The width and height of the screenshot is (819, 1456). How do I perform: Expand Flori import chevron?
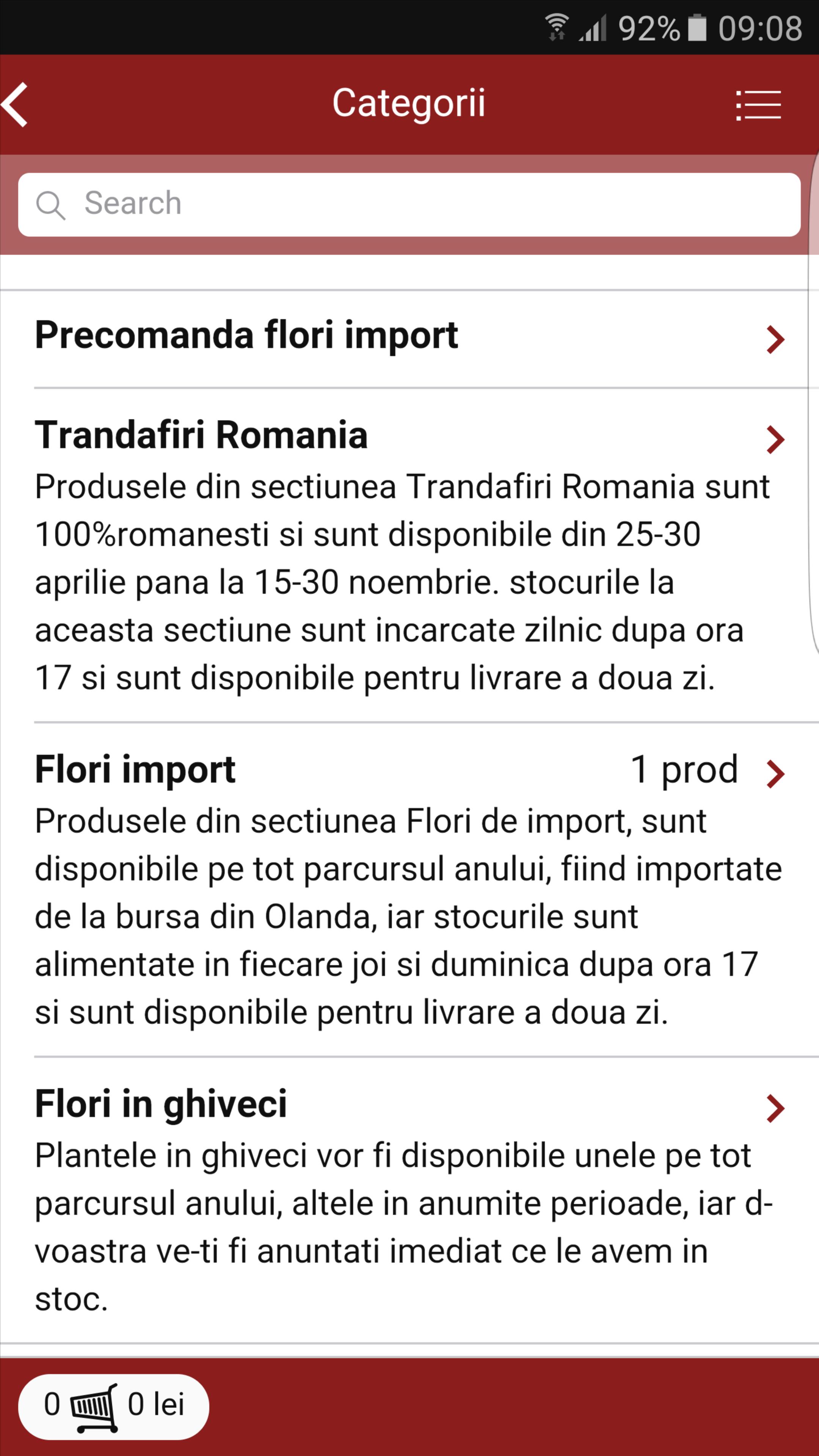pyautogui.click(x=775, y=774)
